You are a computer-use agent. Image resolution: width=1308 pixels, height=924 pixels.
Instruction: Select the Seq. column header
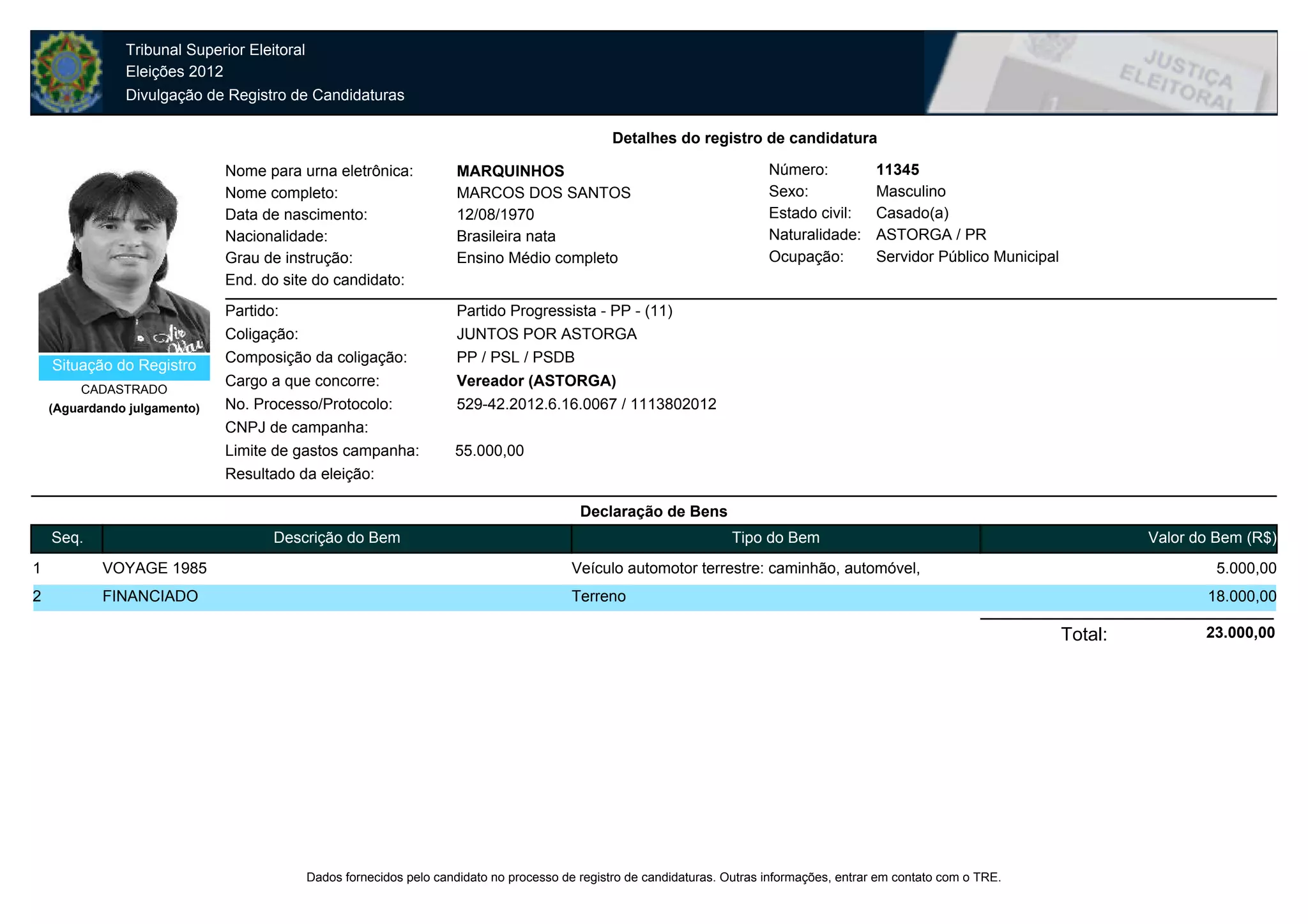(x=67, y=538)
